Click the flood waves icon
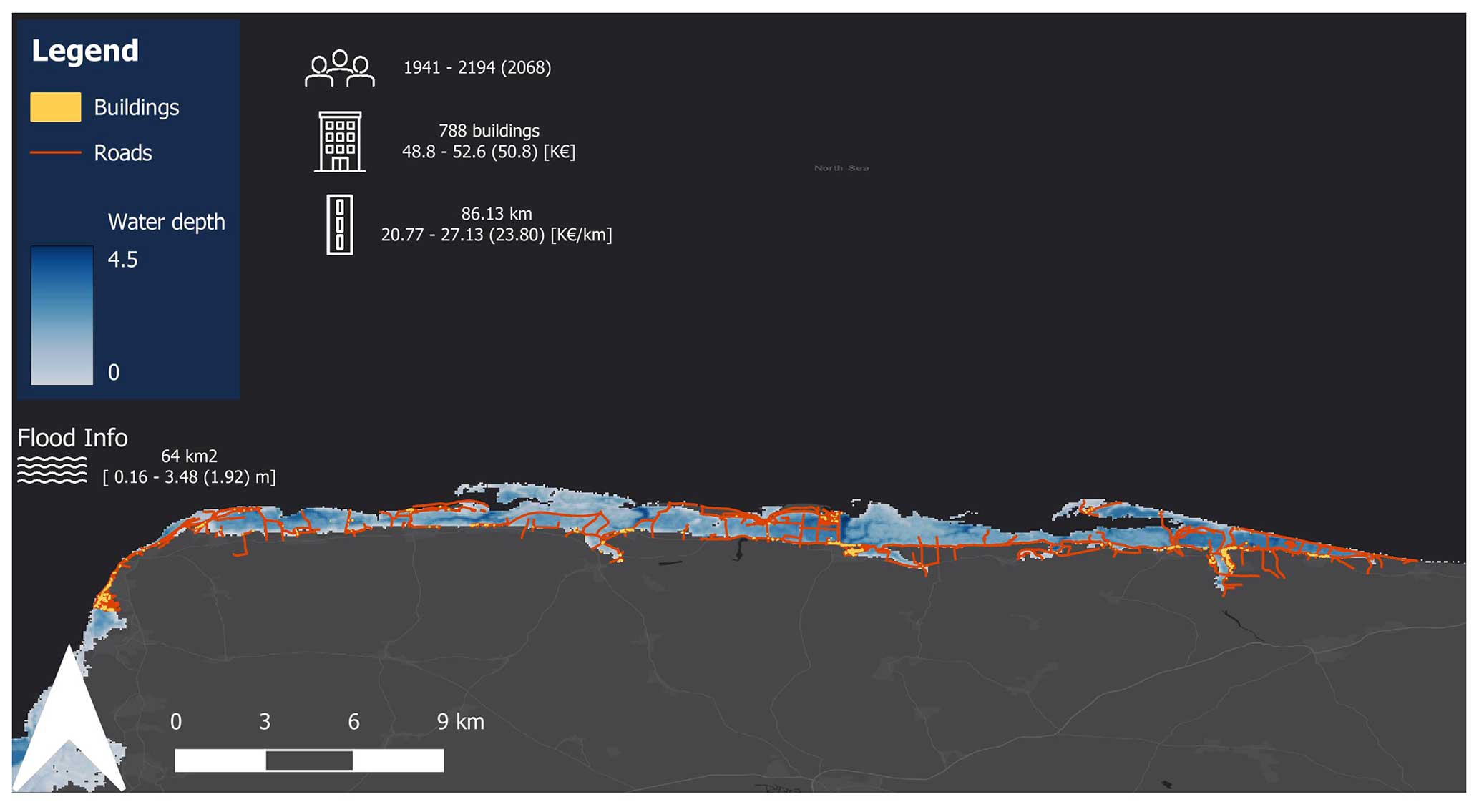 tap(52, 470)
